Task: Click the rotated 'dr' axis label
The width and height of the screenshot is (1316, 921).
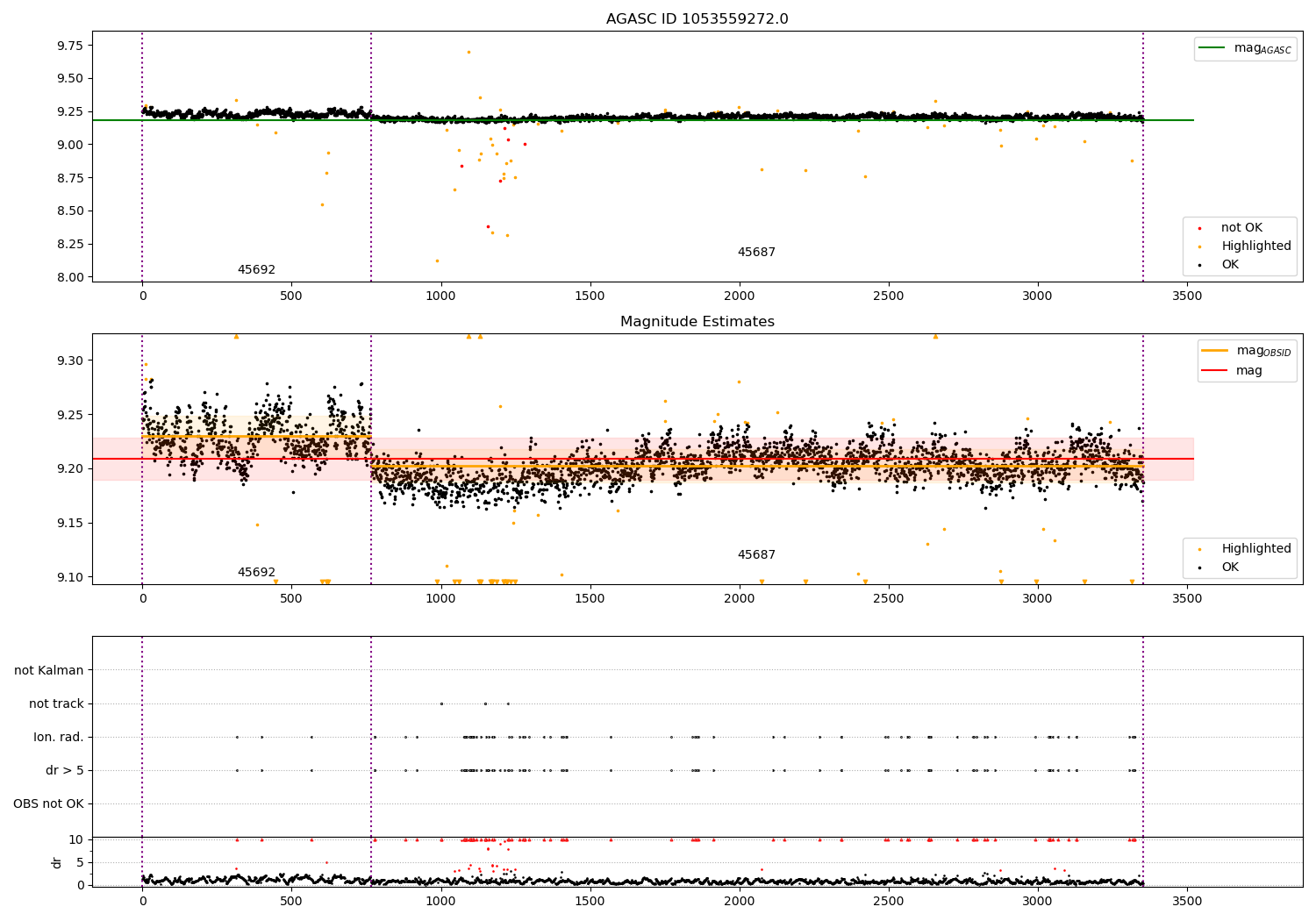Action: click(x=57, y=862)
